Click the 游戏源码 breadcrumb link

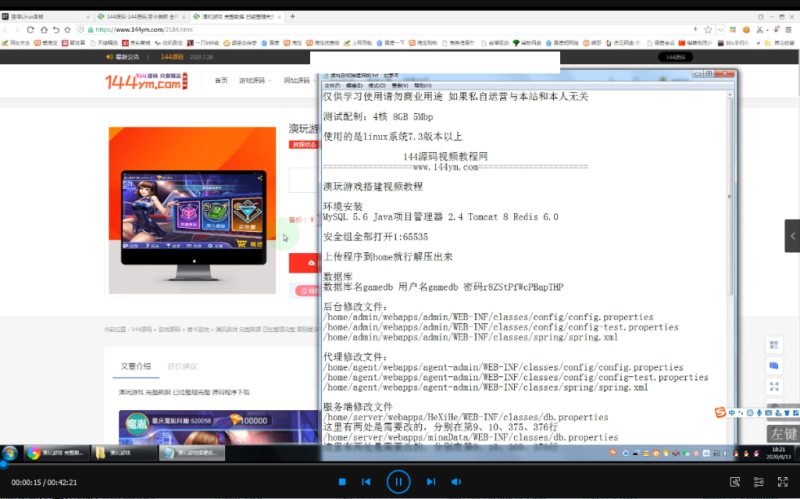click(x=169, y=330)
